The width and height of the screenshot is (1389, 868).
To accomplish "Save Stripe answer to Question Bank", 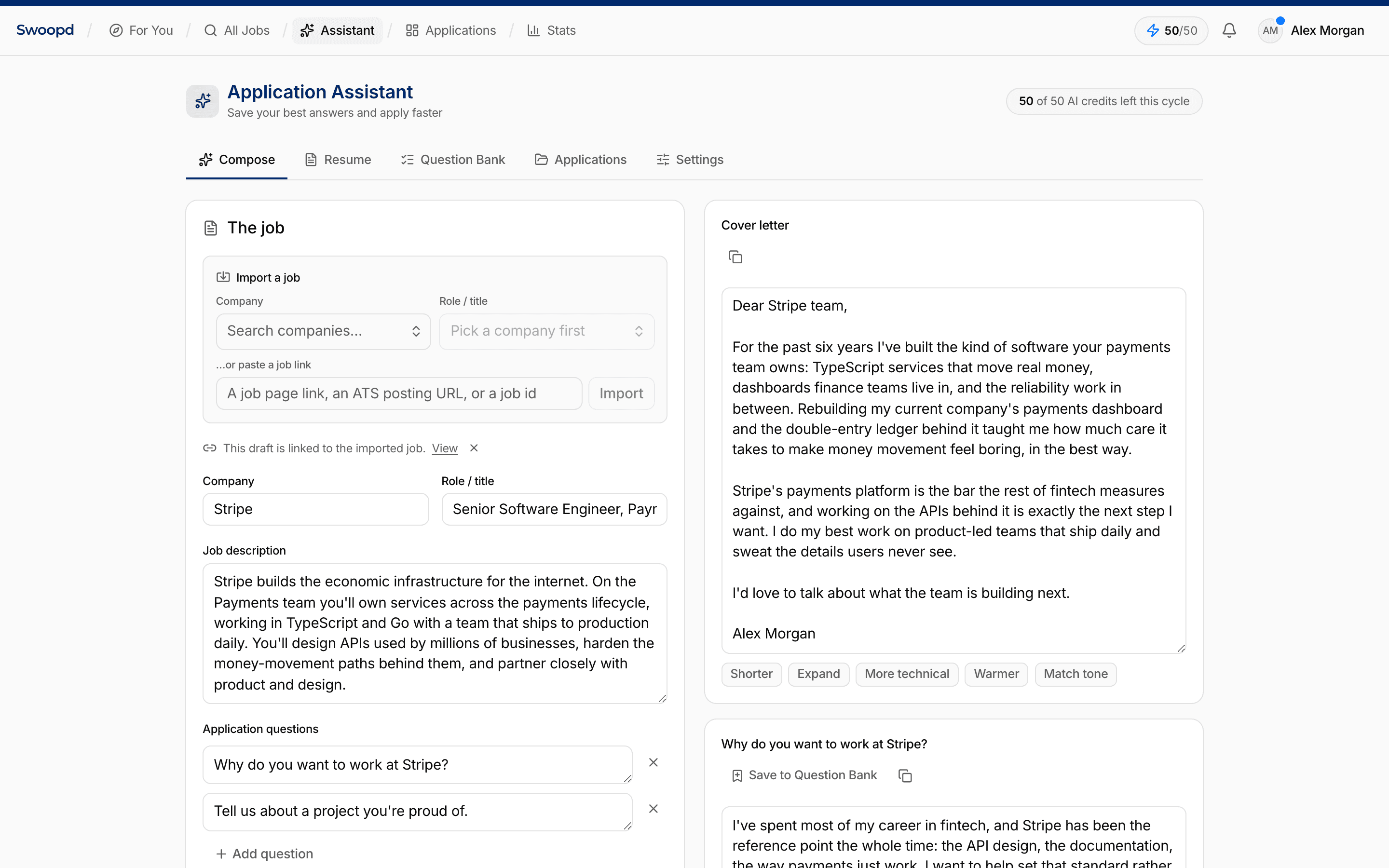I will 804,775.
